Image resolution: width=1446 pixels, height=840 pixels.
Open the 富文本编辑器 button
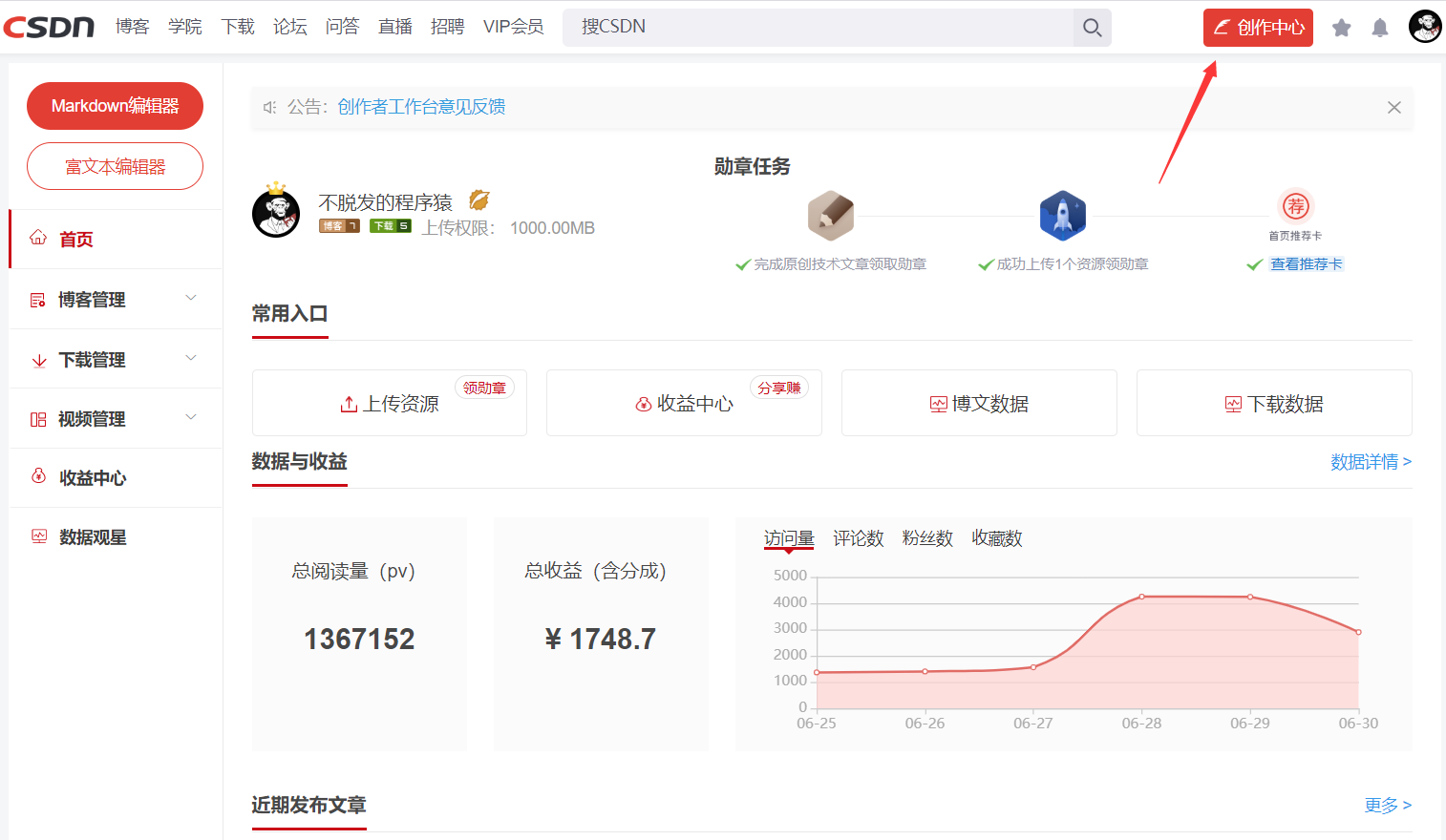pyautogui.click(x=115, y=166)
